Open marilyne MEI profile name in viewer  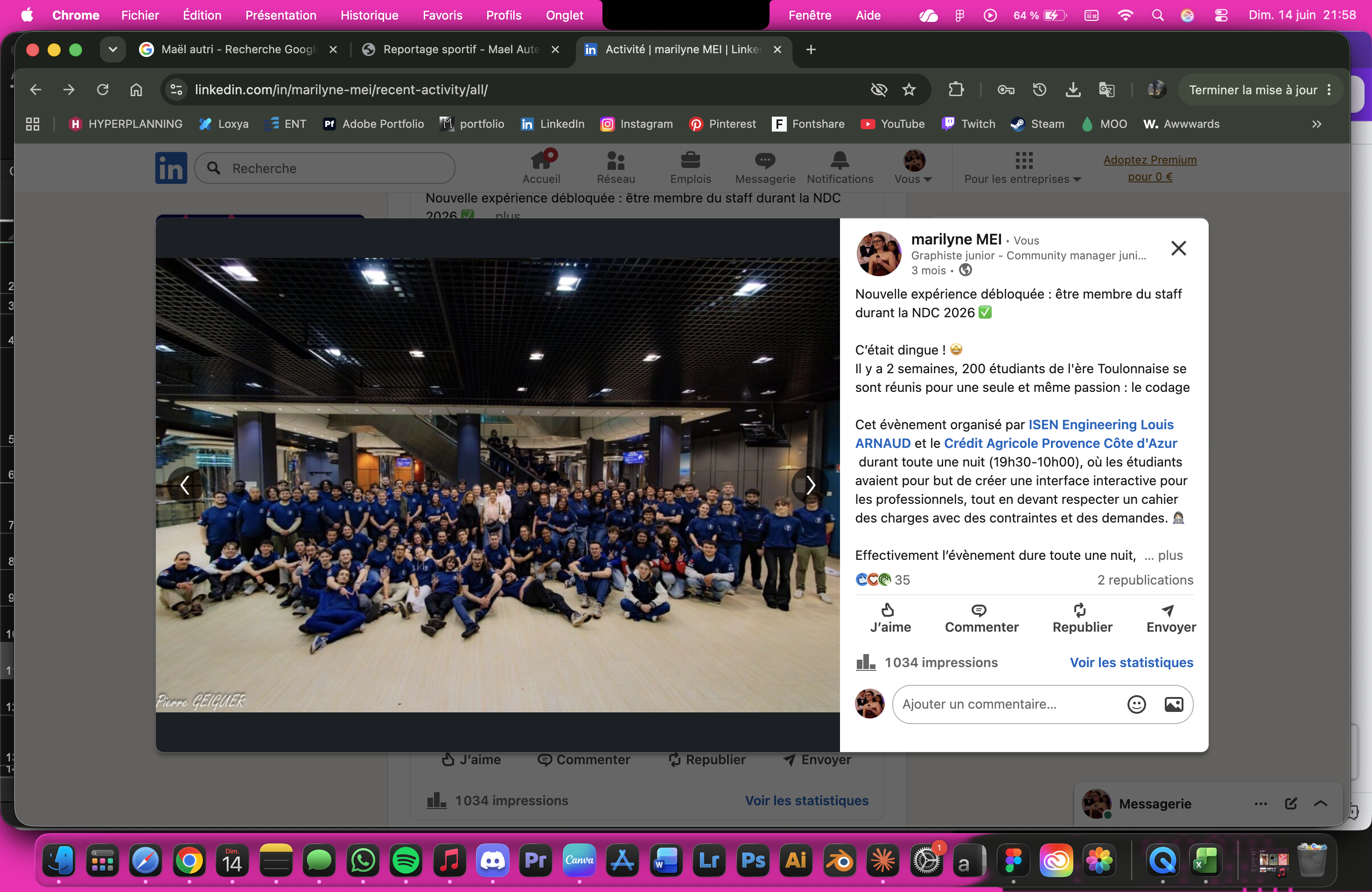[956, 240]
